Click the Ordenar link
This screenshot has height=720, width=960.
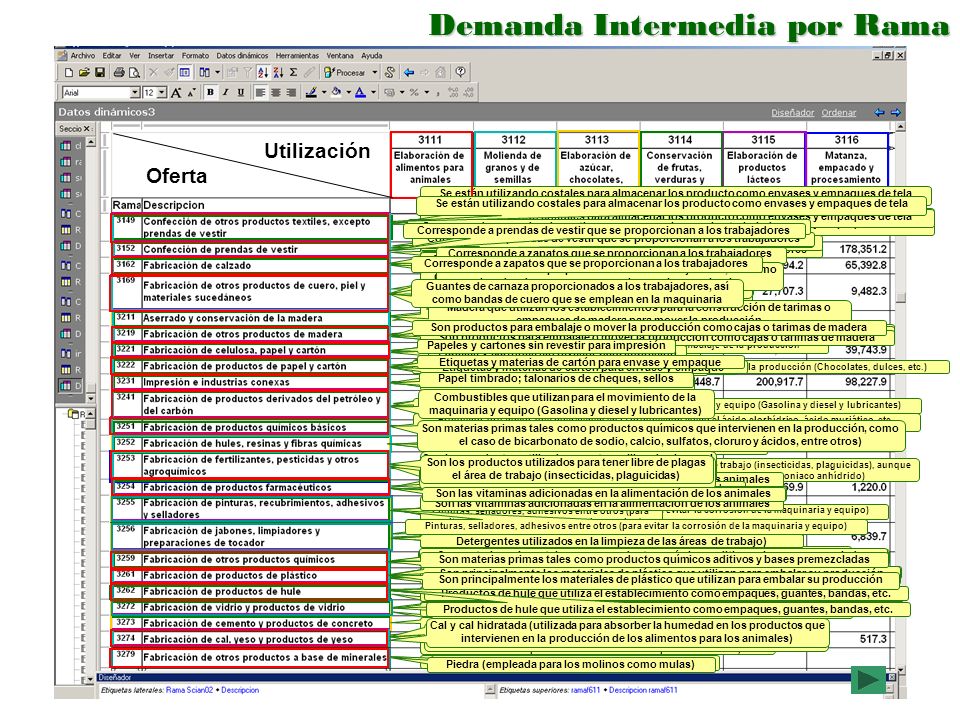[839, 112]
